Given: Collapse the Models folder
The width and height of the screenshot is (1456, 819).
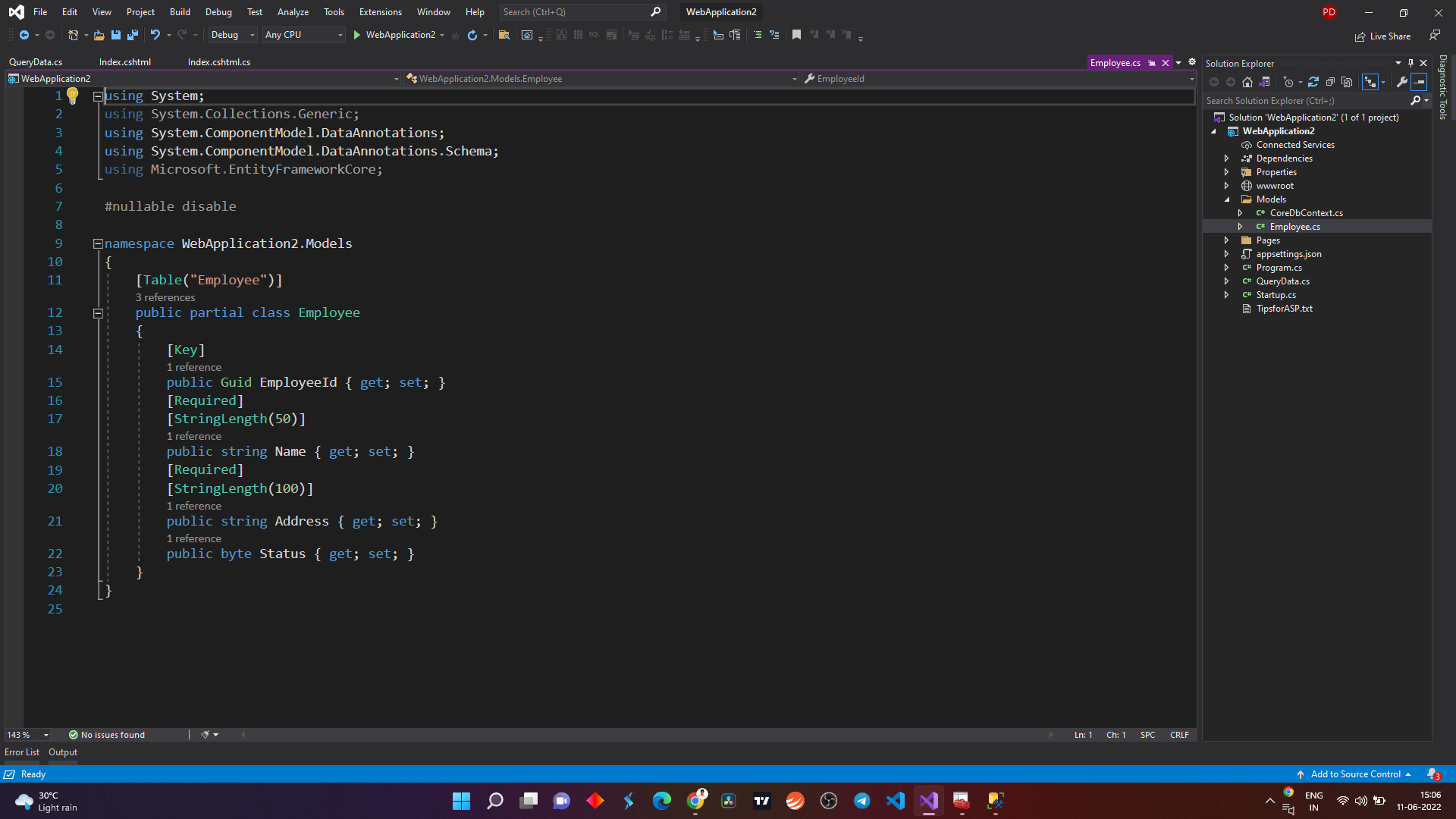Looking at the screenshot, I should click(1226, 199).
